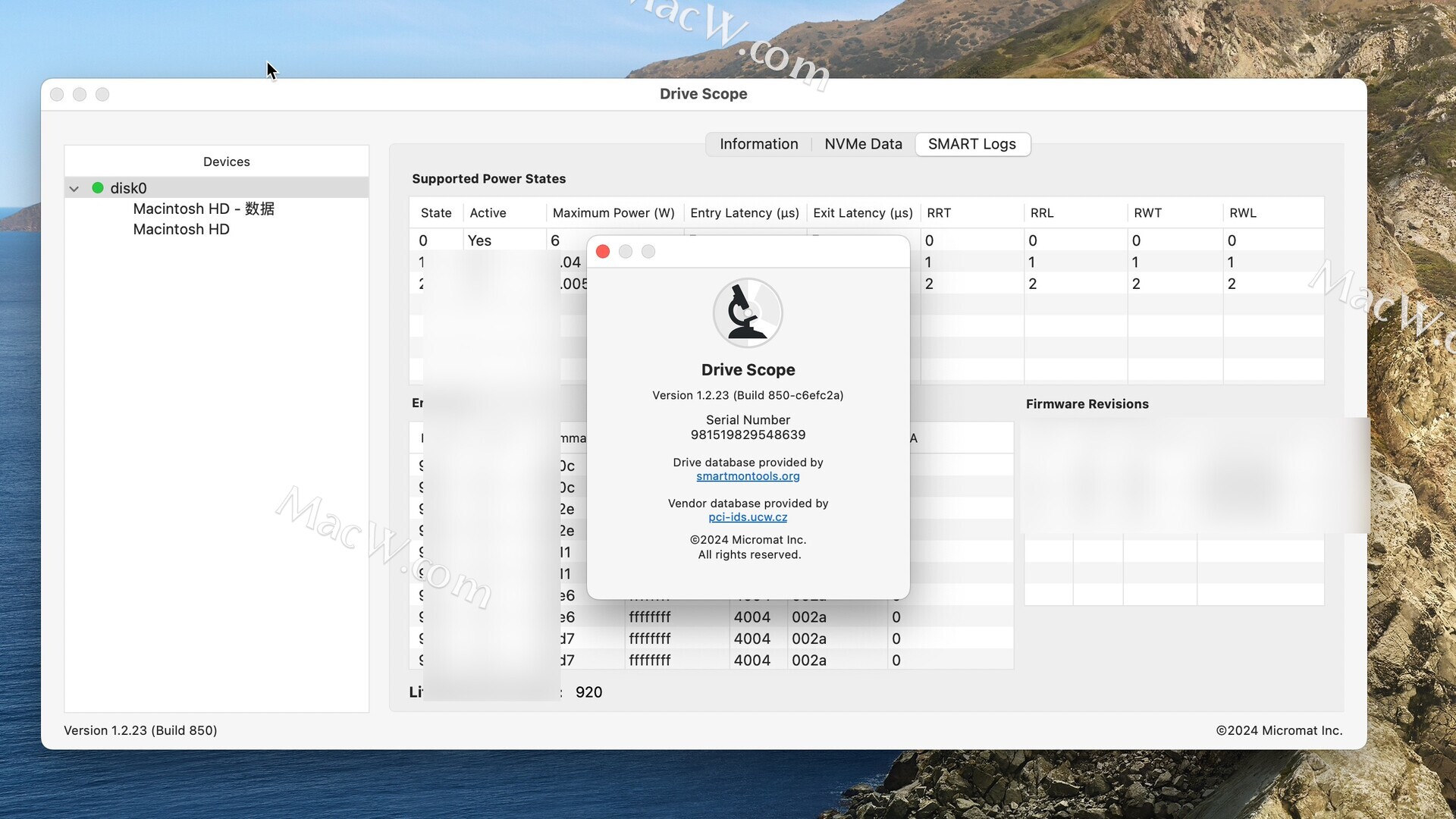Close the About Drive Scope dialog
Viewport: 1456px width, 819px height.
pos(603,252)
